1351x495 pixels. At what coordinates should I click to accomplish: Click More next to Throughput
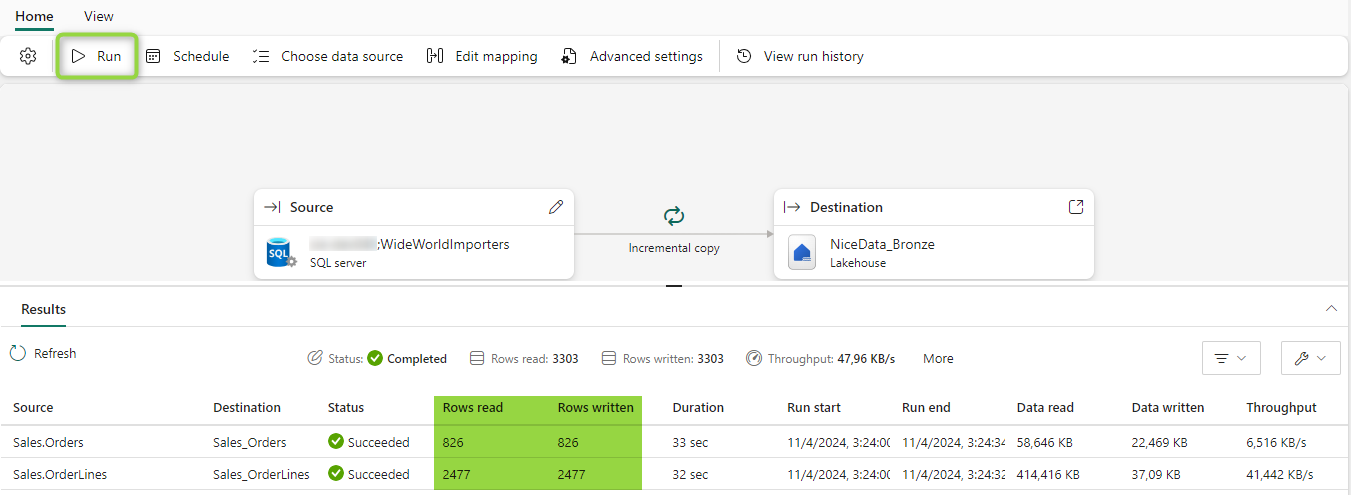tap(938, 358)
